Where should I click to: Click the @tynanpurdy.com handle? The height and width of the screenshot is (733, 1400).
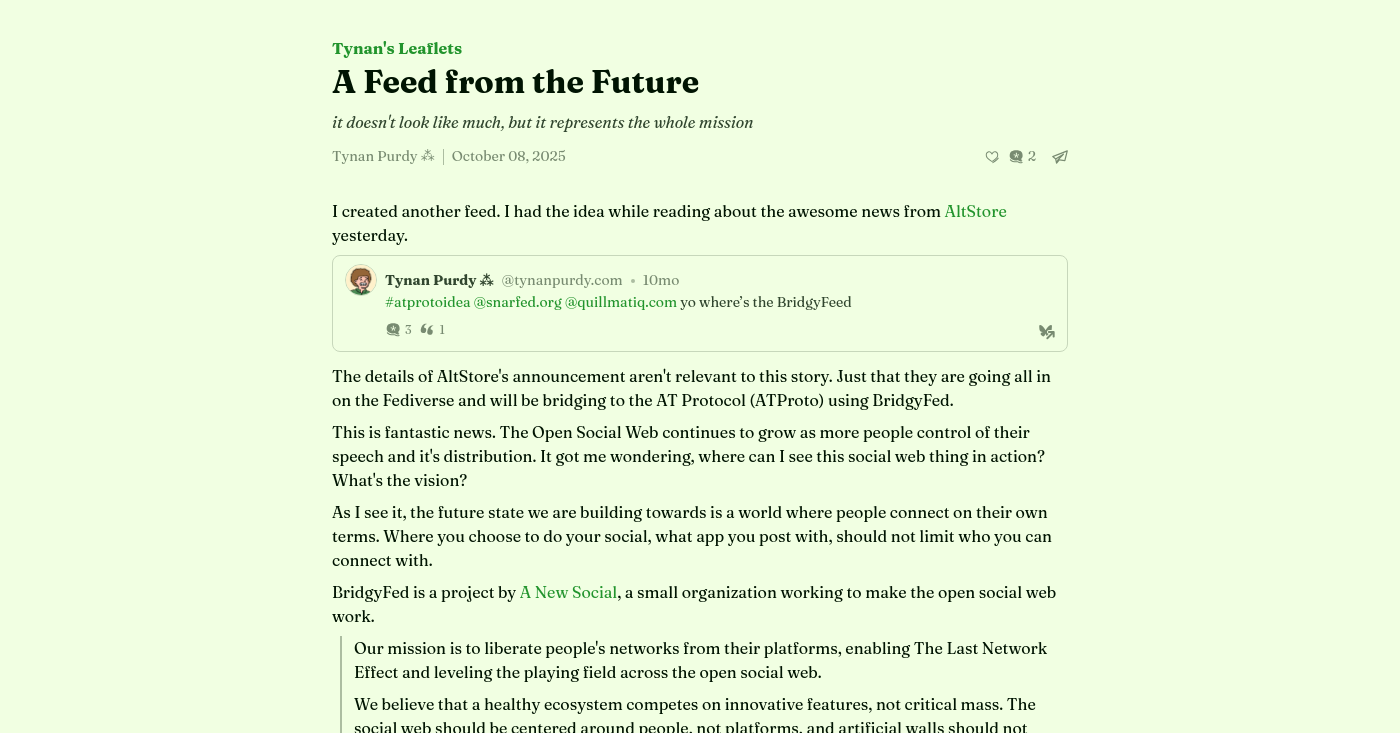click(562, 280)
